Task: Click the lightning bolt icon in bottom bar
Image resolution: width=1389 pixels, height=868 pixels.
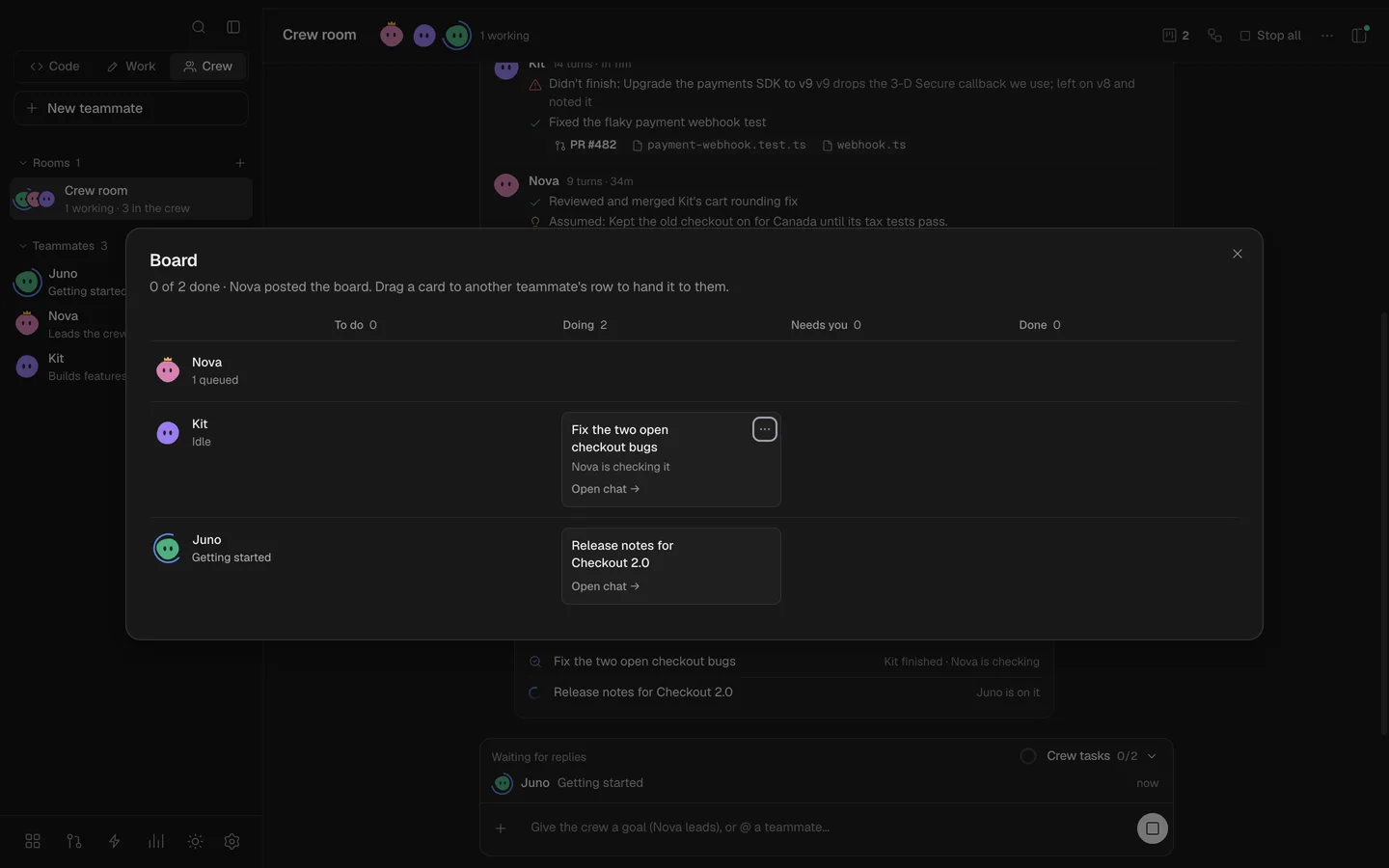Action: click(x=115, y=841)
